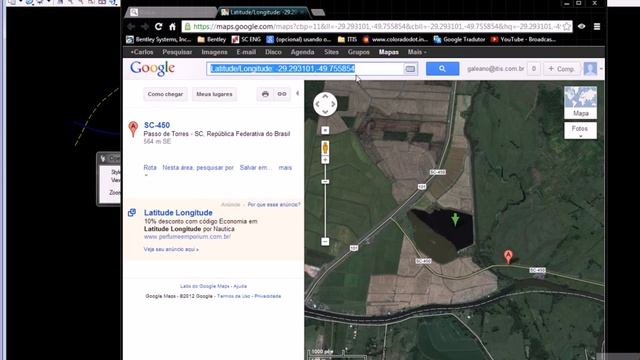Click the Show my location button above zoom slider

(x=325, y=130)
